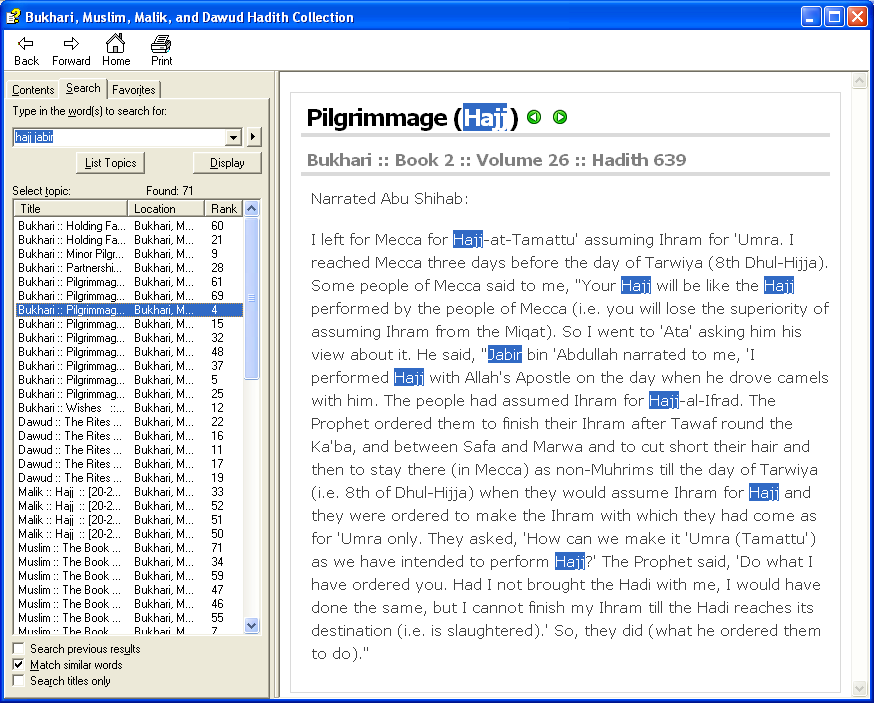Open the search history dropdown arrow
The width and height of the screenshot is (874, 703).
click(x=234, y=137)
